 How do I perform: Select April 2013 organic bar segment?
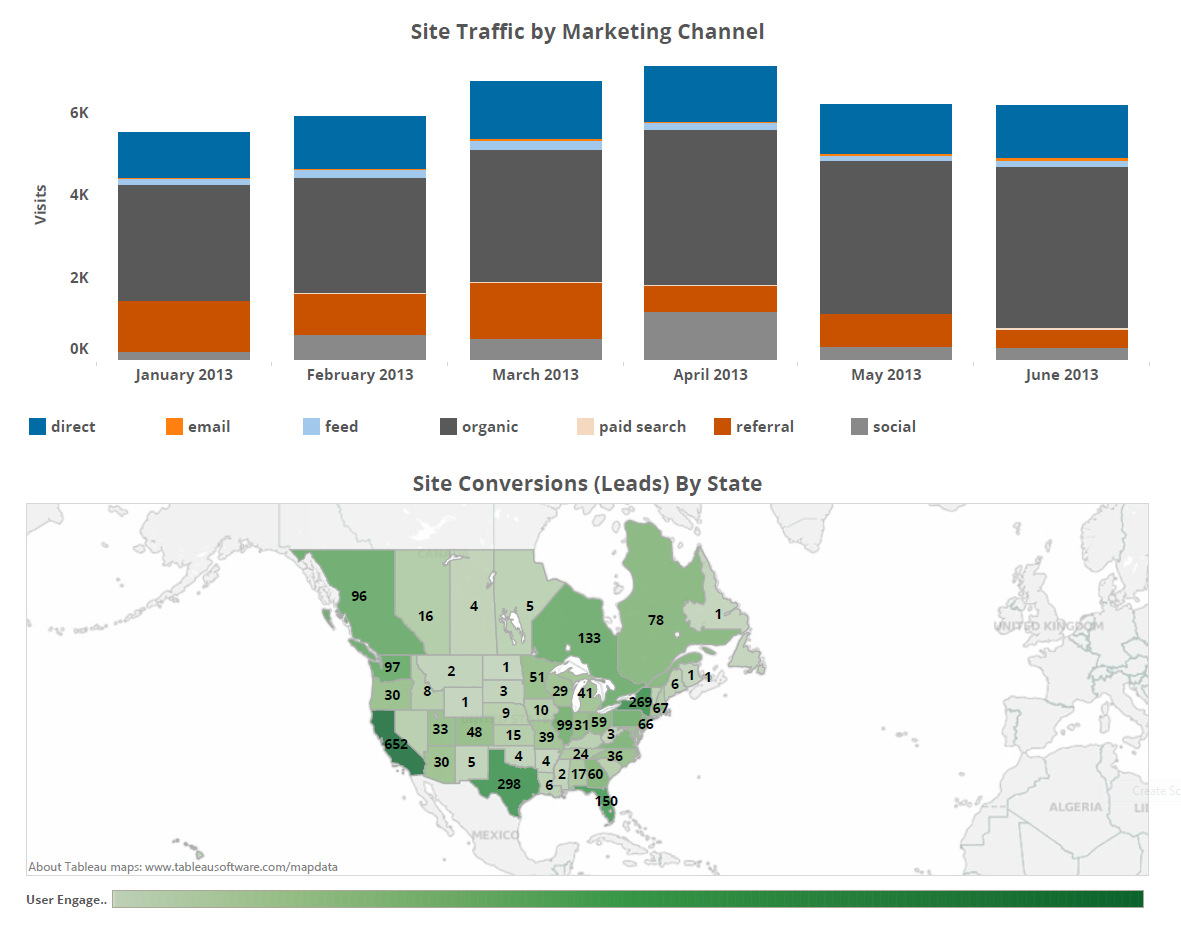[710, 207]
